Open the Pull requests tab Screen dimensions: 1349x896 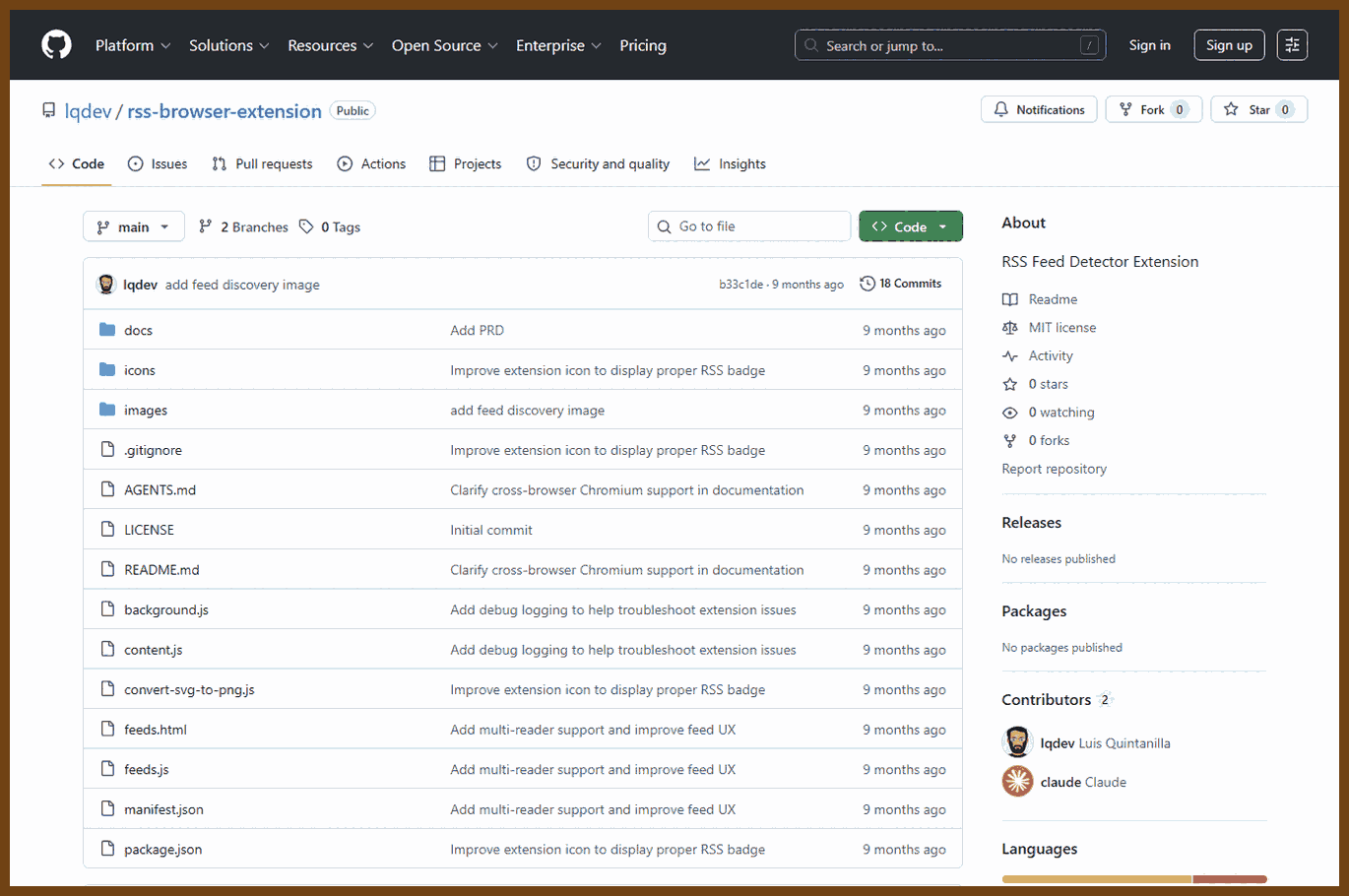(x=262, y=163)
